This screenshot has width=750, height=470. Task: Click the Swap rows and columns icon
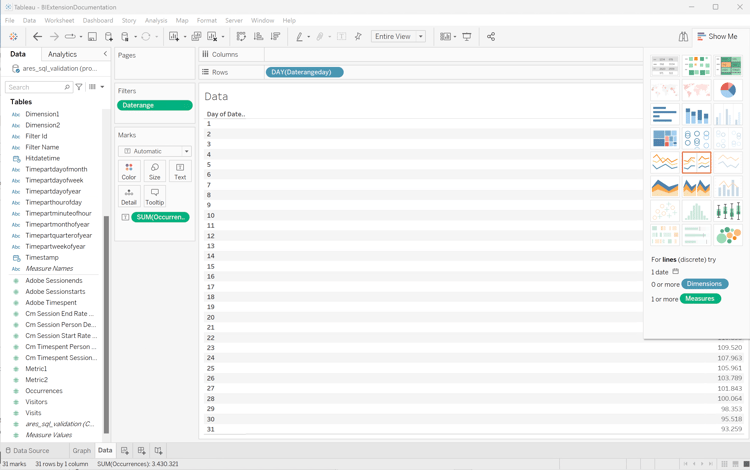pos(241,37)
